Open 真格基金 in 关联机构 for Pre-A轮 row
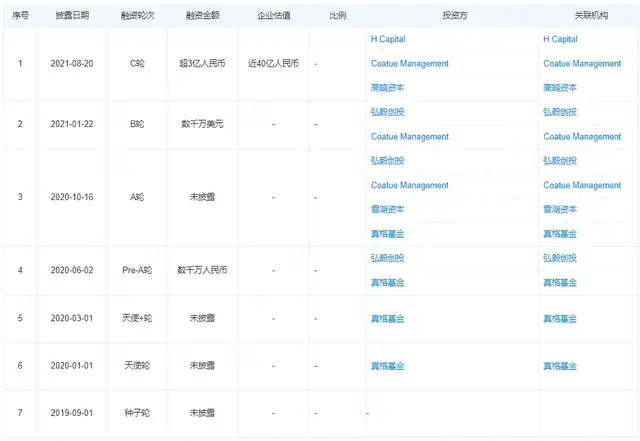This screenshot has width=640, height=441. (560, 283)
